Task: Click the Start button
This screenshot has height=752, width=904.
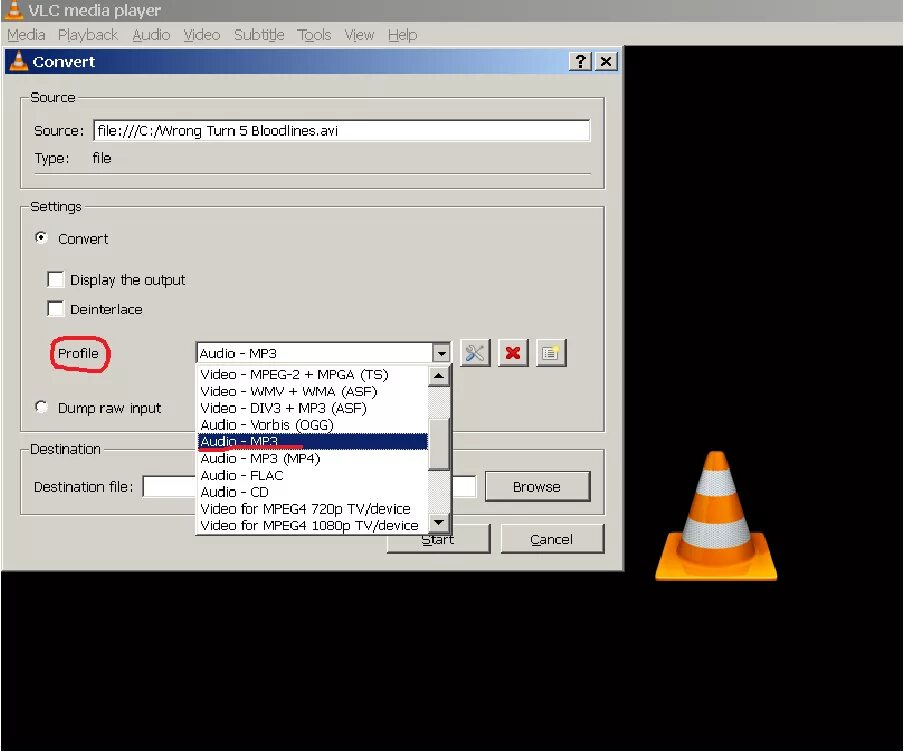Action: tap(438, 539)
